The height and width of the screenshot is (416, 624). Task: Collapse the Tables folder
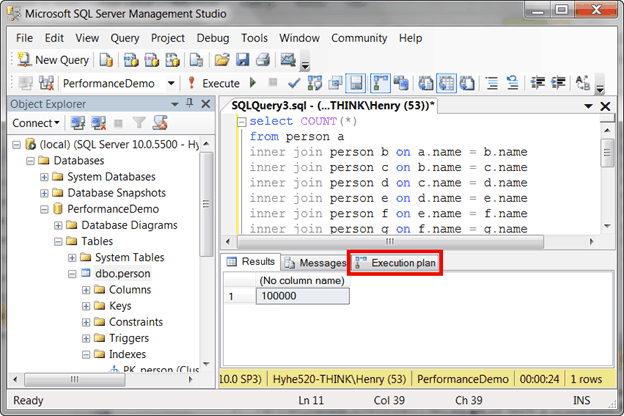tap(58, 241)
